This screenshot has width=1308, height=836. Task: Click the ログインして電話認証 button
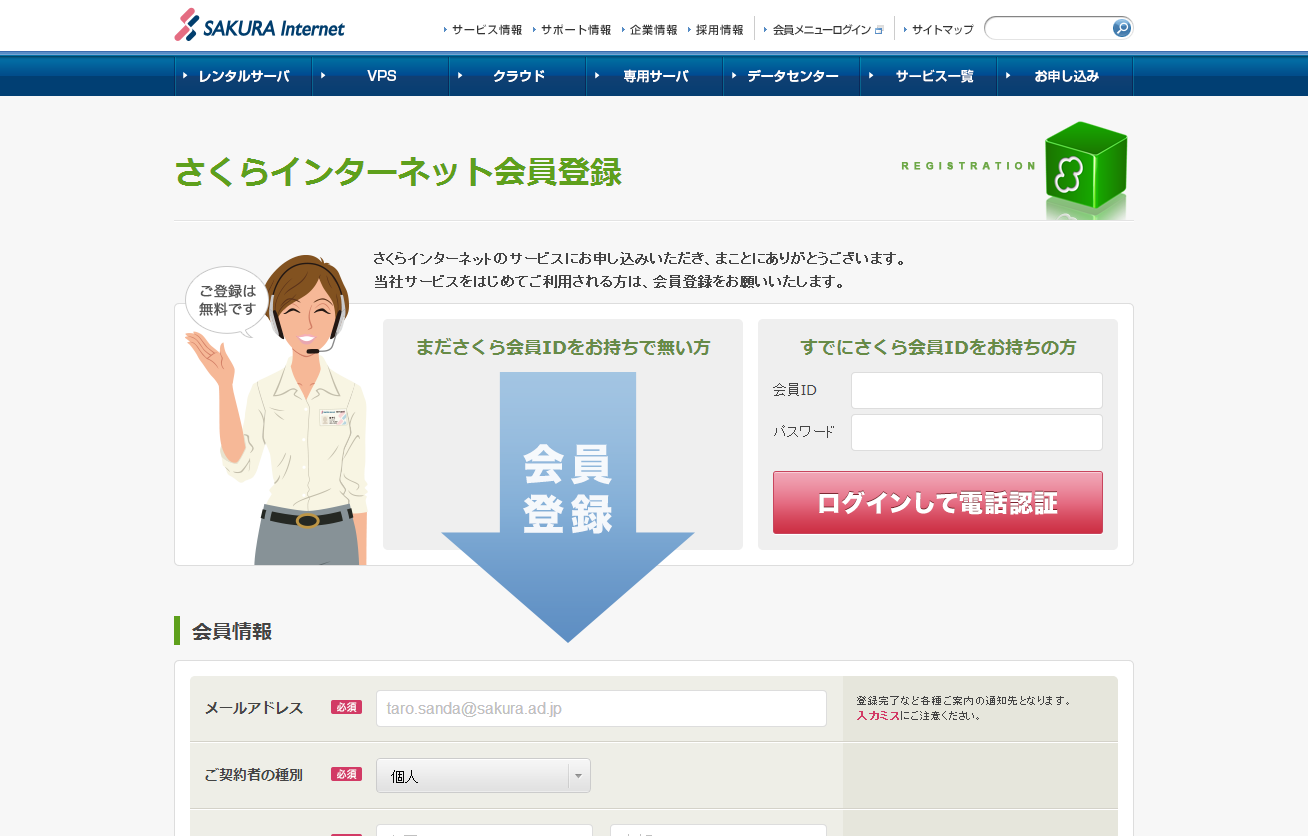[x=938, y=502]
